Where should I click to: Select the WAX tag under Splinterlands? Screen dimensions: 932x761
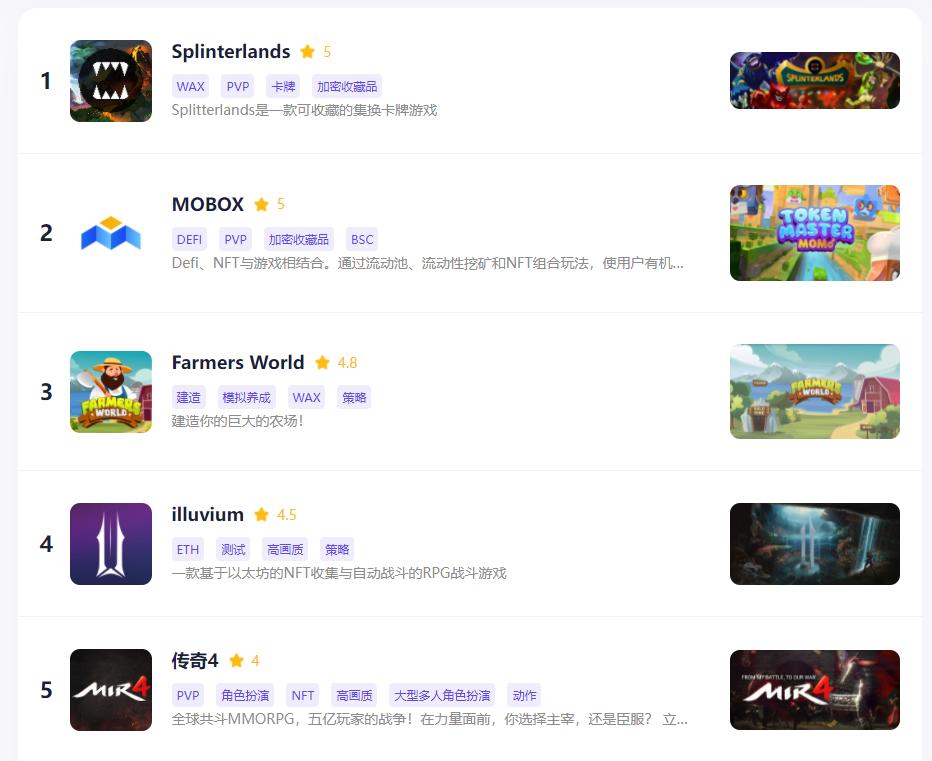pyautogui.click(x=190, y=87)
